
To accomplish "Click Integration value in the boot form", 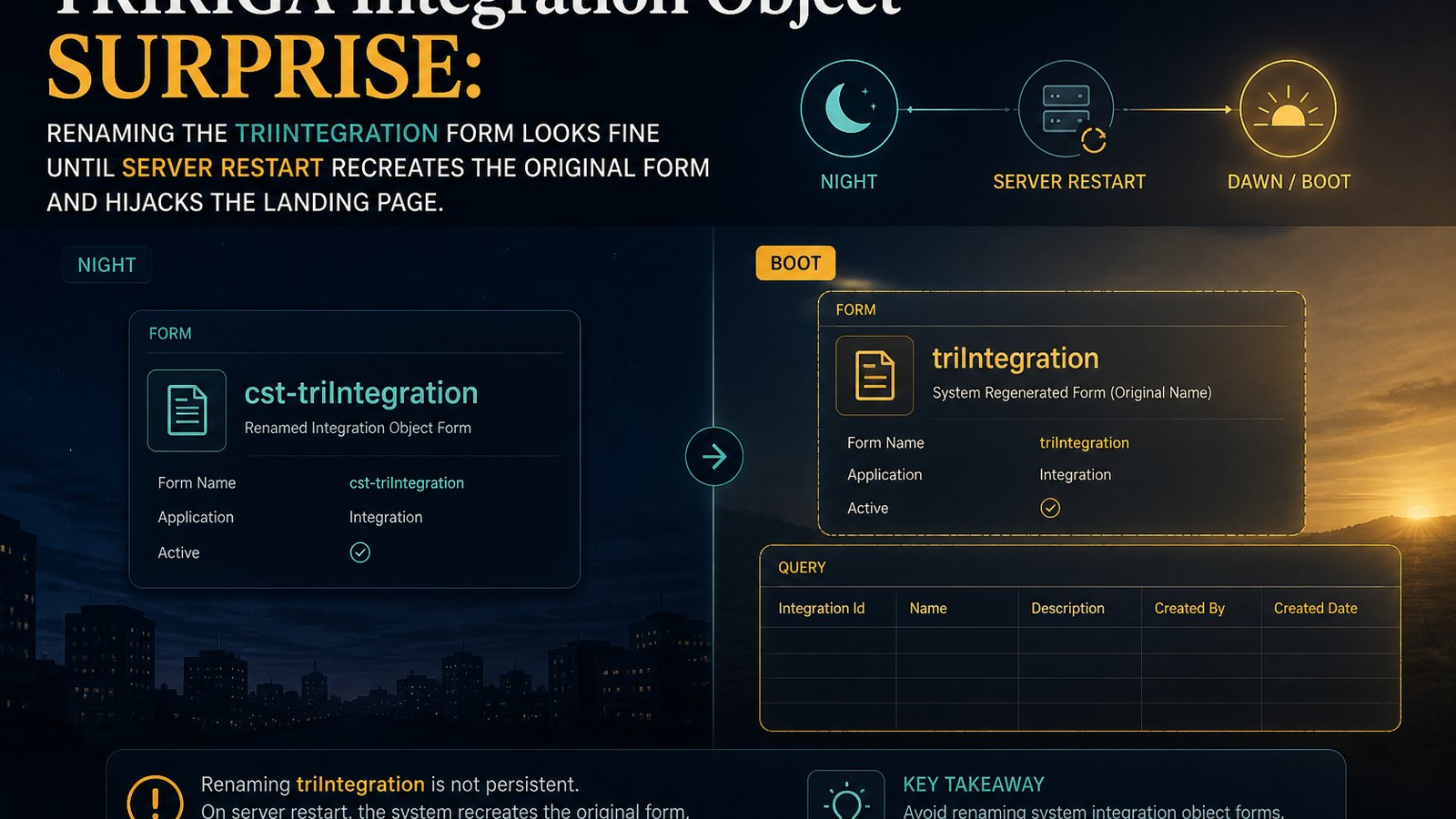I will [x=1076, y=474].
